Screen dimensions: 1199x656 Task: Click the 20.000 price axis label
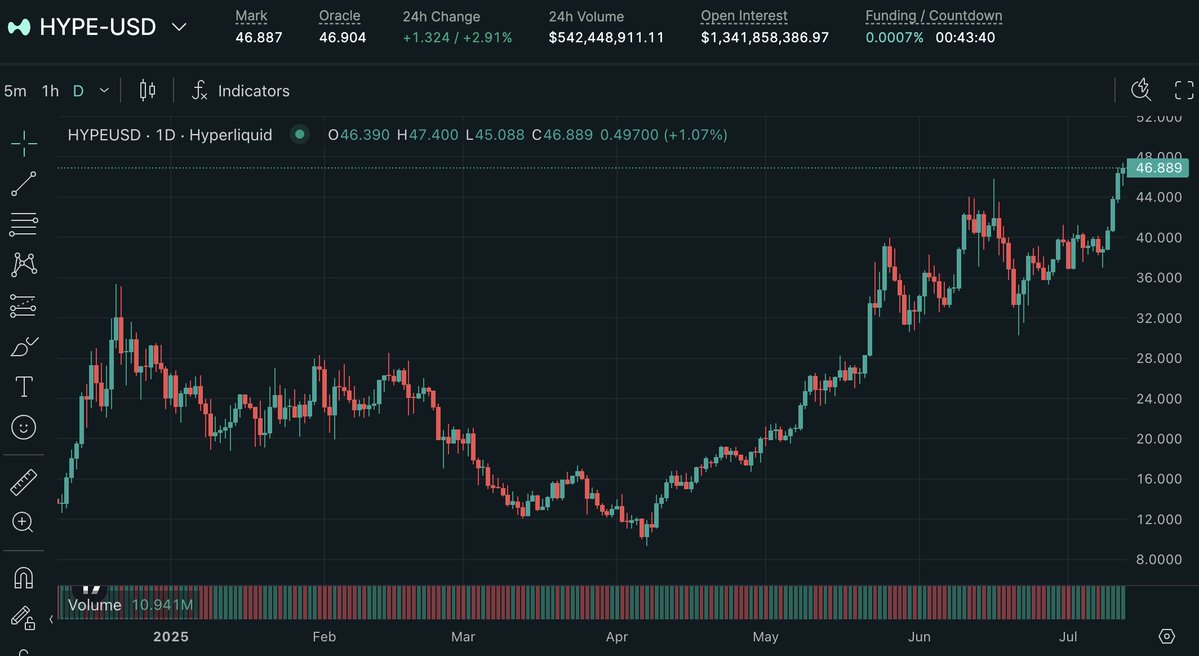(1158, 439)
